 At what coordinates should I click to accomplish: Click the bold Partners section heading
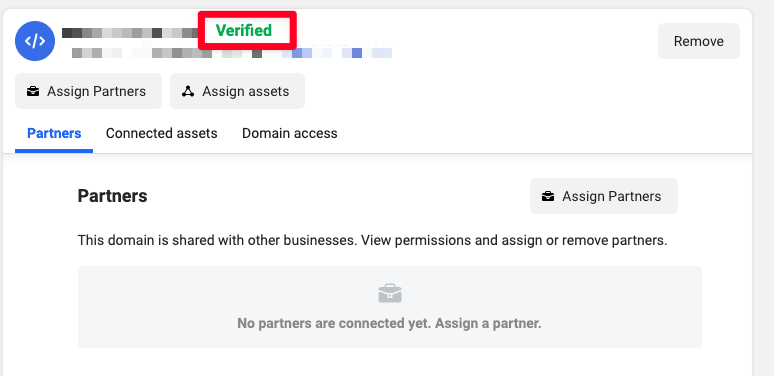(x=113, y=196)
